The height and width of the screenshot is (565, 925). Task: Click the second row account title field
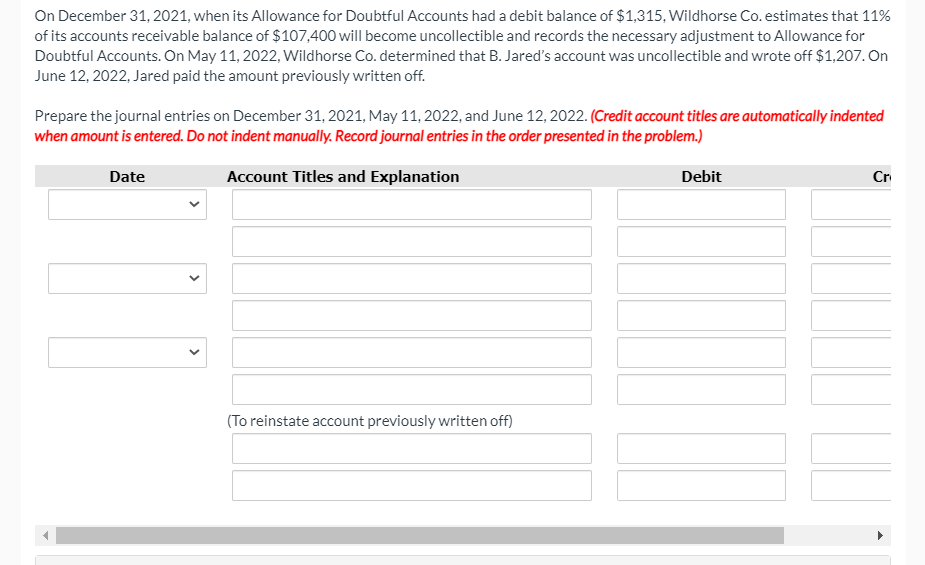pos(412,241)
